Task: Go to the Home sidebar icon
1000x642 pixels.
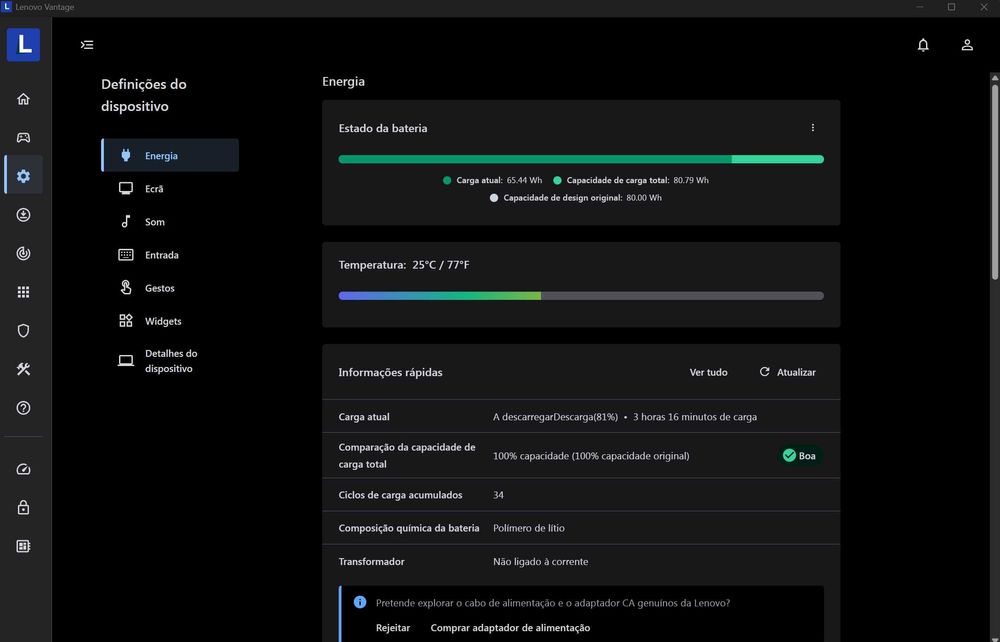Action: pos(24,99)
